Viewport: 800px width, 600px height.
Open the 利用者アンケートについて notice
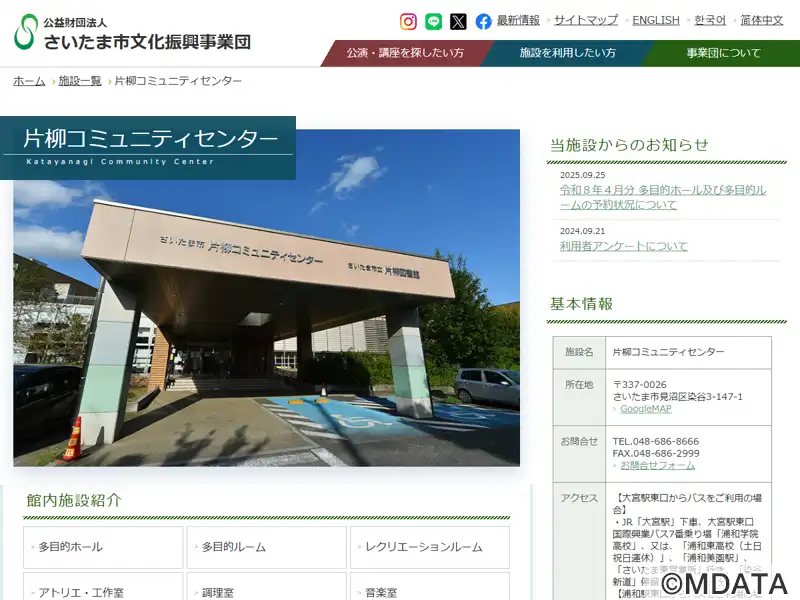click(x=624, y=246)
